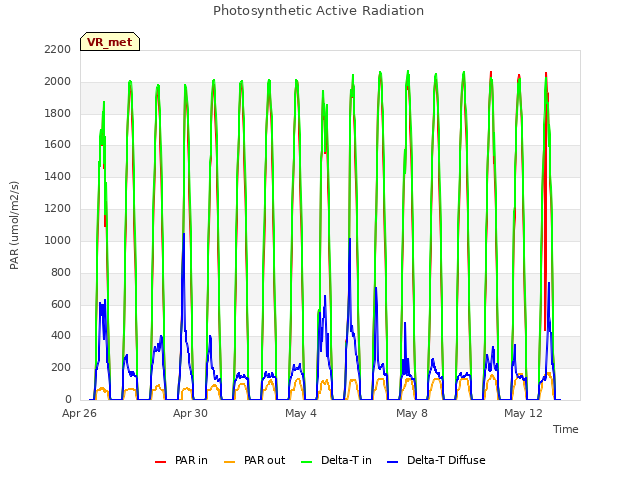The width and height of the screenshot is (640, 480).
Task: Click the Time axis title
Action: coord(566,429)
